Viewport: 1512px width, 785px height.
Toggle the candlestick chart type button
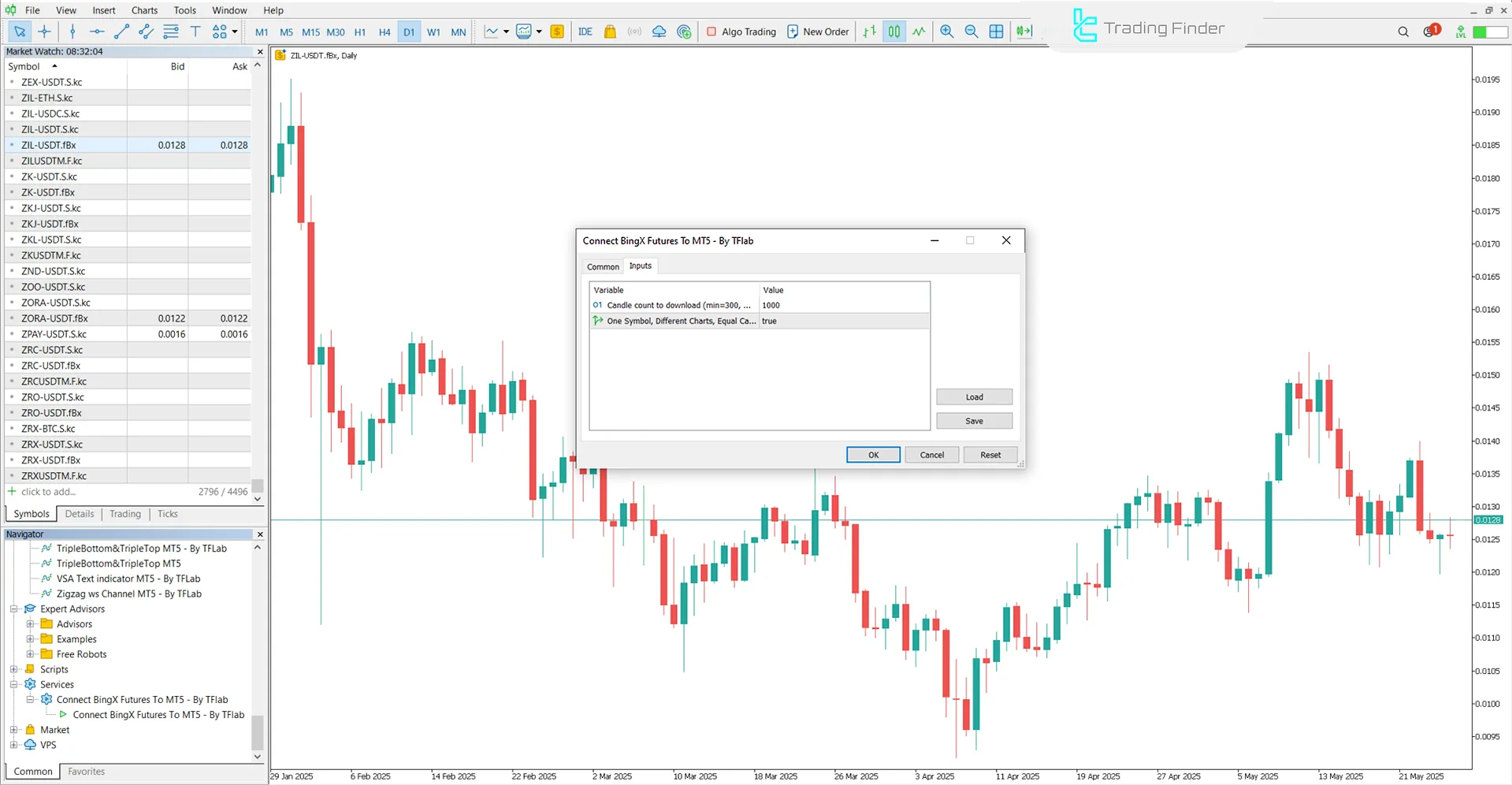pos(894,32)
